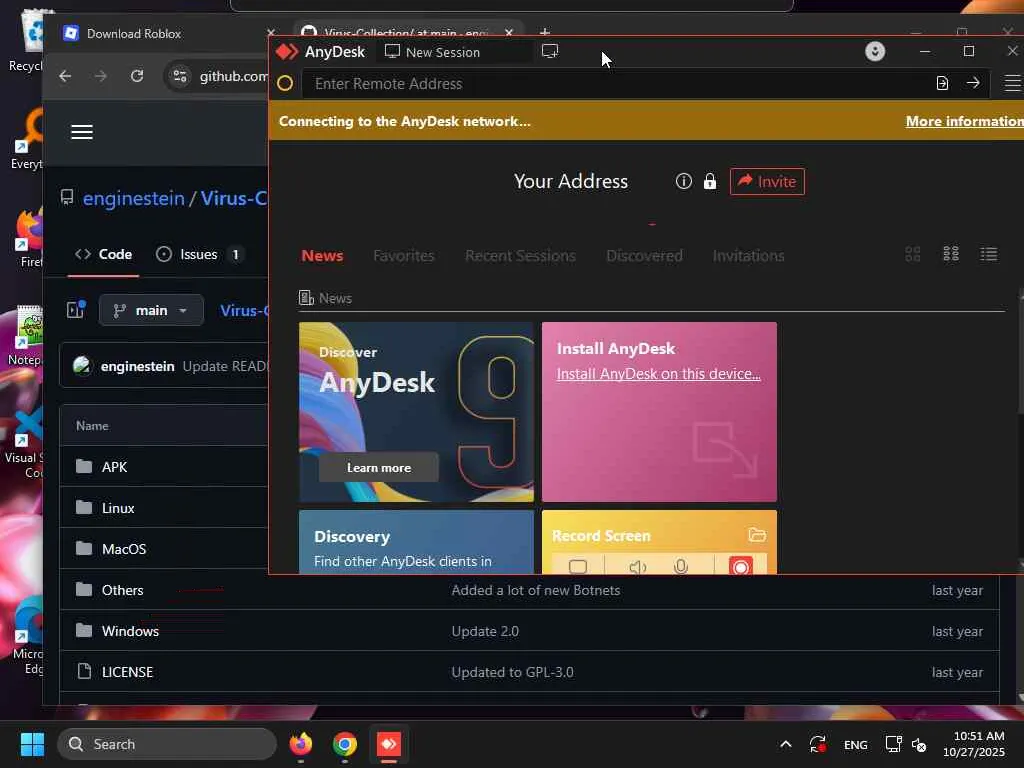Click the connect arrow in AnyDesk

pos(972,83)
